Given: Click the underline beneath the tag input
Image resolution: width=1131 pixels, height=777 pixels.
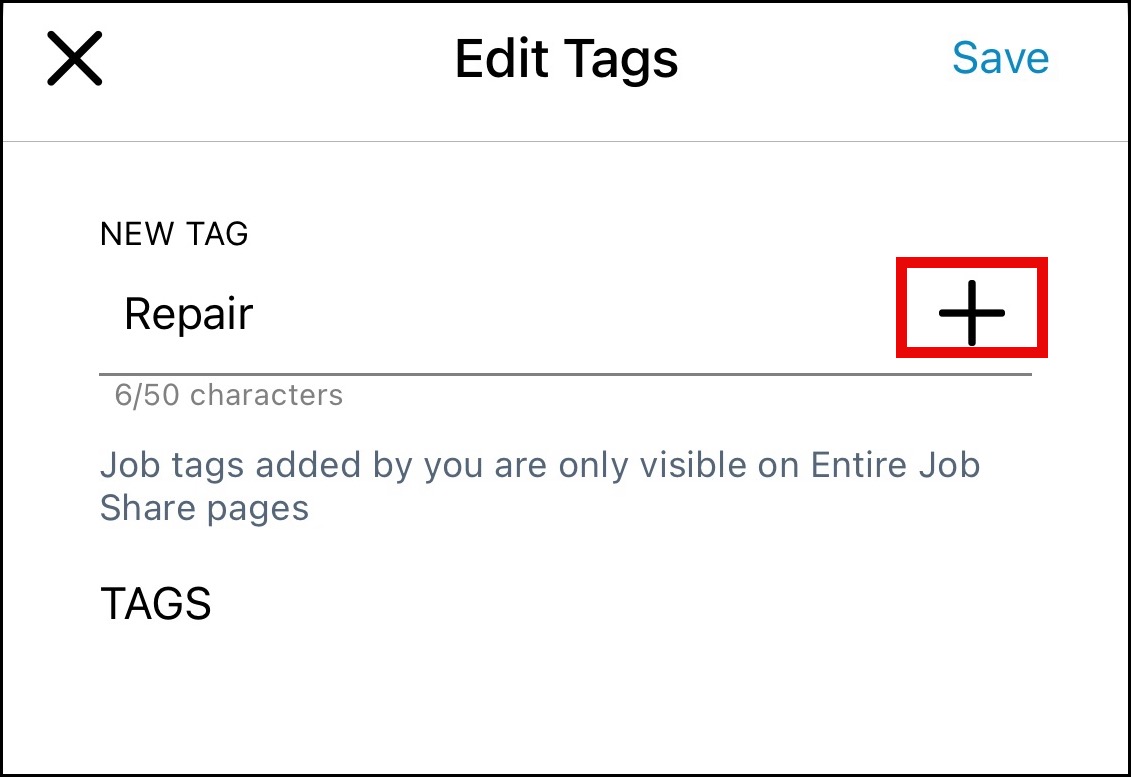Looking at the screenshot, I should (565, 374).
